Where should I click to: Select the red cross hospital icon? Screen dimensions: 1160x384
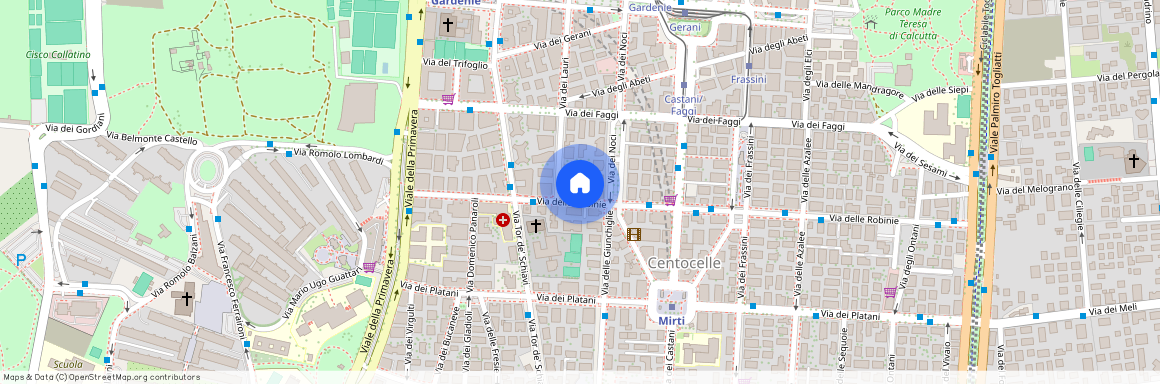pos(503,220)
